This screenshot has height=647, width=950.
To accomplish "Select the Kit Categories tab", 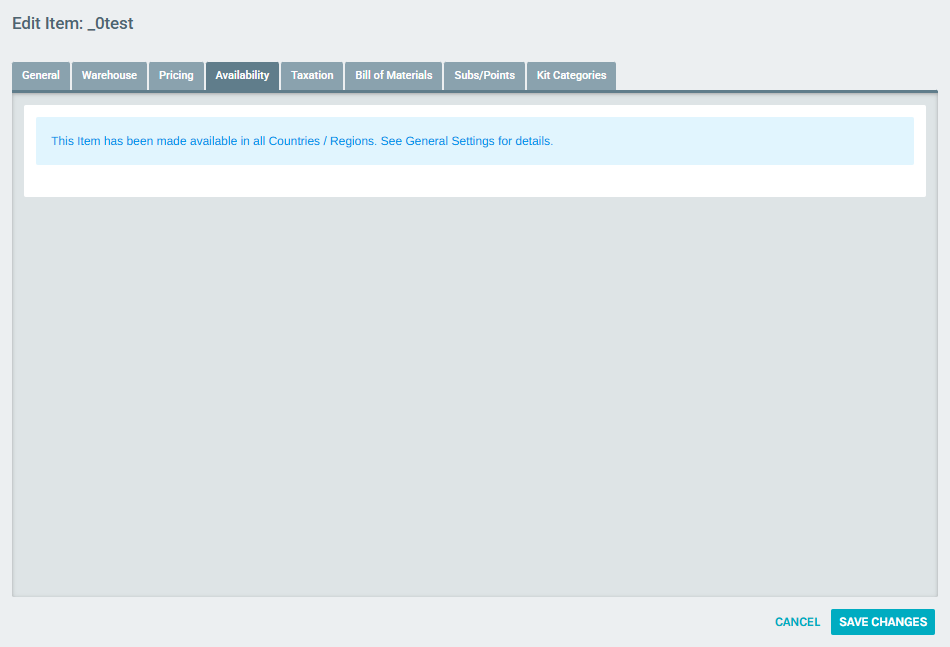I will point(571,76).
